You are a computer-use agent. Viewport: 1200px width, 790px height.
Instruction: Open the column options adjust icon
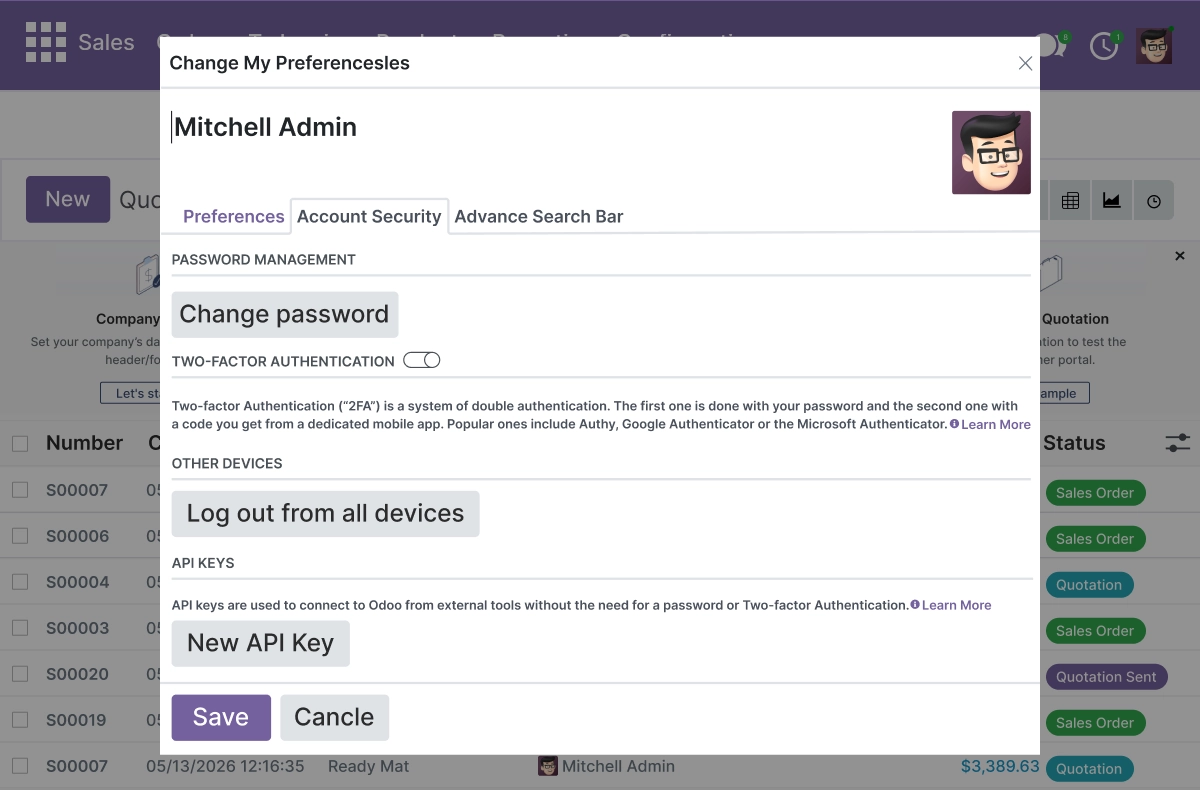coord(1178,443)
